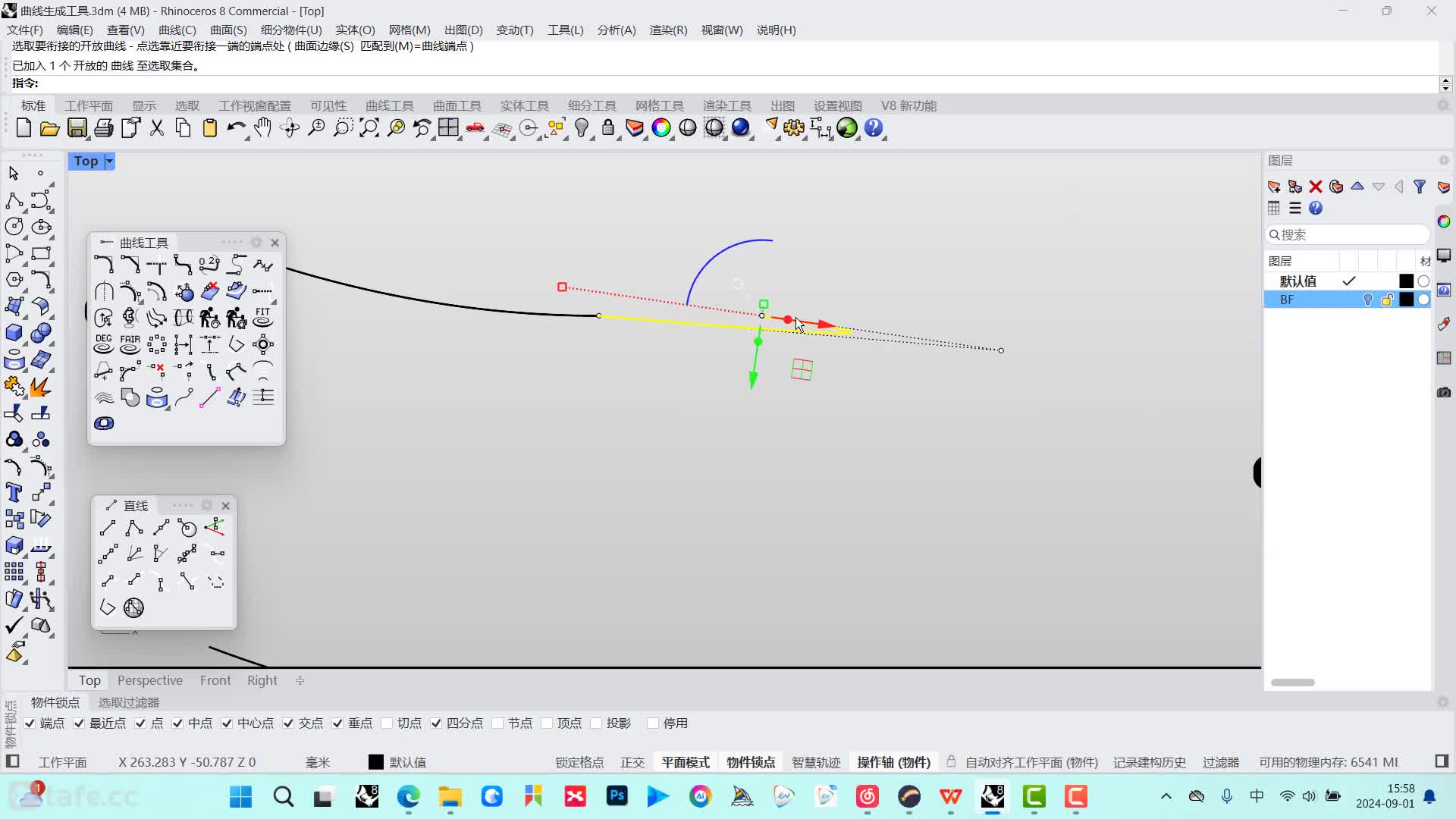This screenshot has height=819, width=1456.
Task: Open 直线 panel gear options
Action: click(x=207, y=506)
